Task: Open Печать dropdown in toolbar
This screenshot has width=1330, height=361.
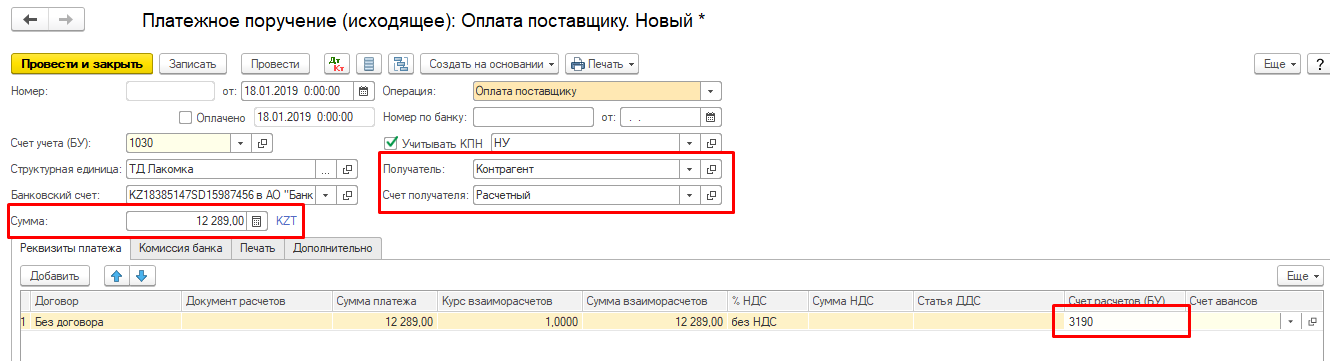Action: tap(602, 64)
